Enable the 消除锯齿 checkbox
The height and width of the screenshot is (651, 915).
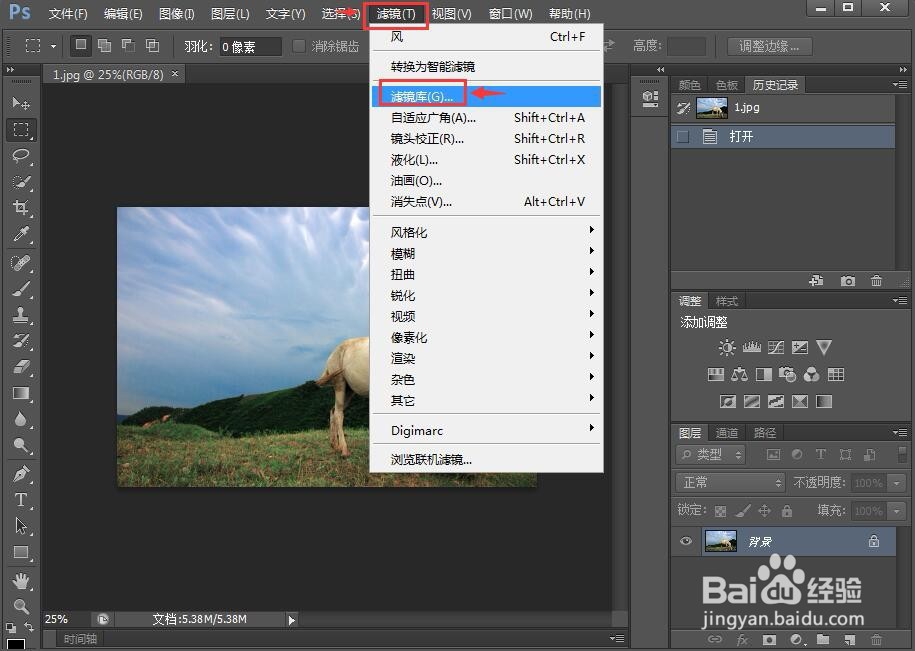300,45
